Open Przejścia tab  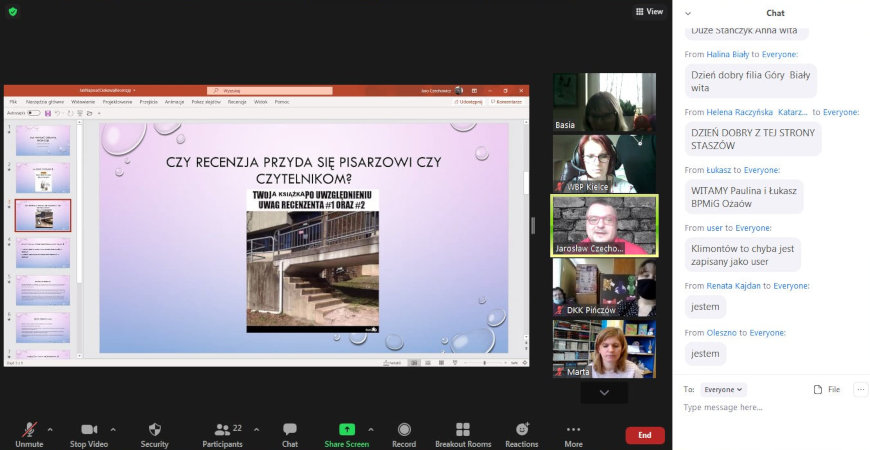coord(149,102)
